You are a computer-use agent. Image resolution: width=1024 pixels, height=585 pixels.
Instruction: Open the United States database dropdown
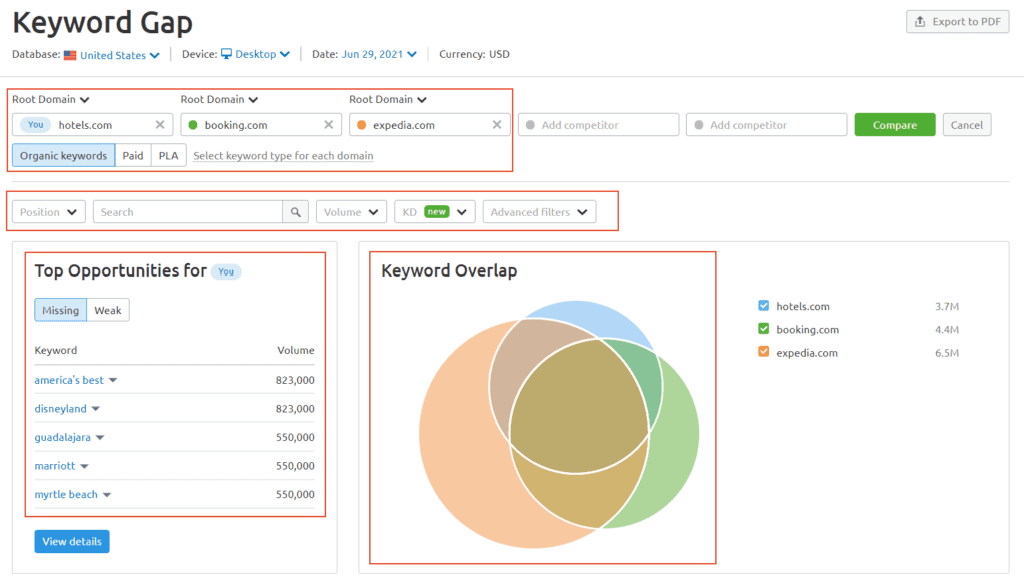point(120,55)
